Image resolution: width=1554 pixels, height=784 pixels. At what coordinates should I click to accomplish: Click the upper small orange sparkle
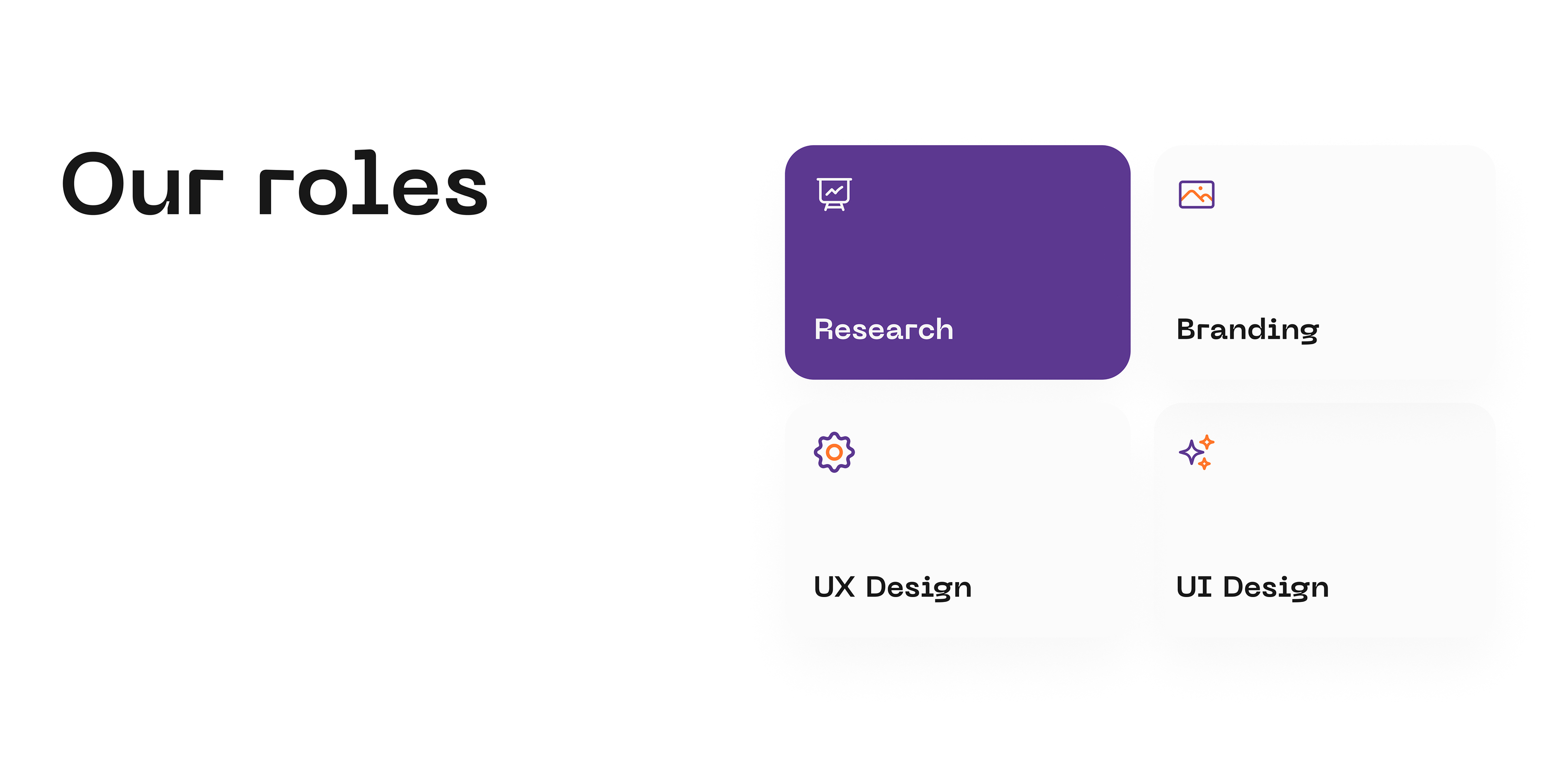1206,441
